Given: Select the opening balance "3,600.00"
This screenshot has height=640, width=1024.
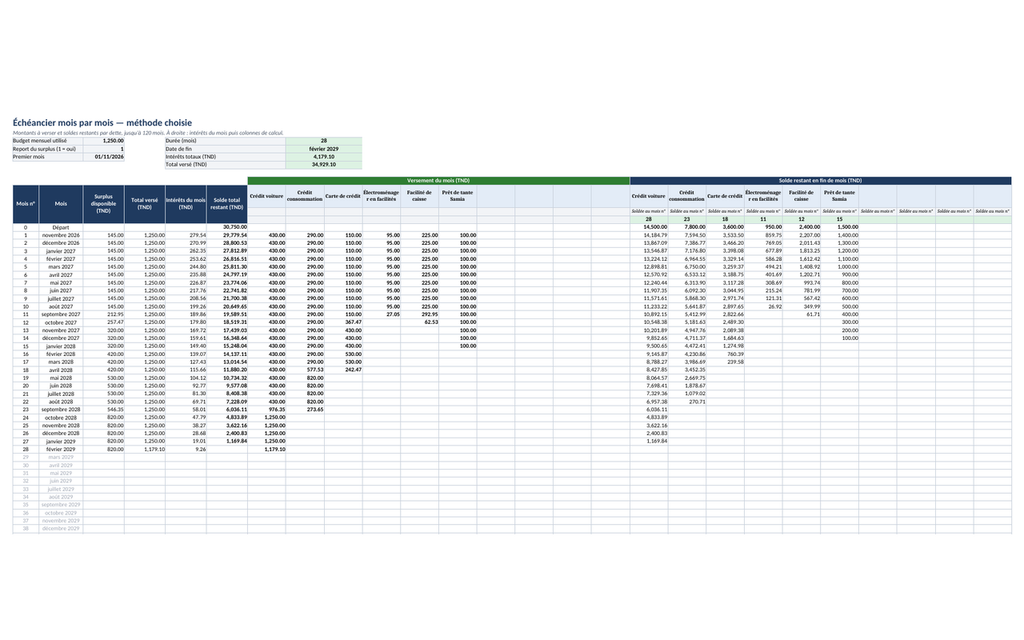Looking at the screenshot, I should 733,227.
